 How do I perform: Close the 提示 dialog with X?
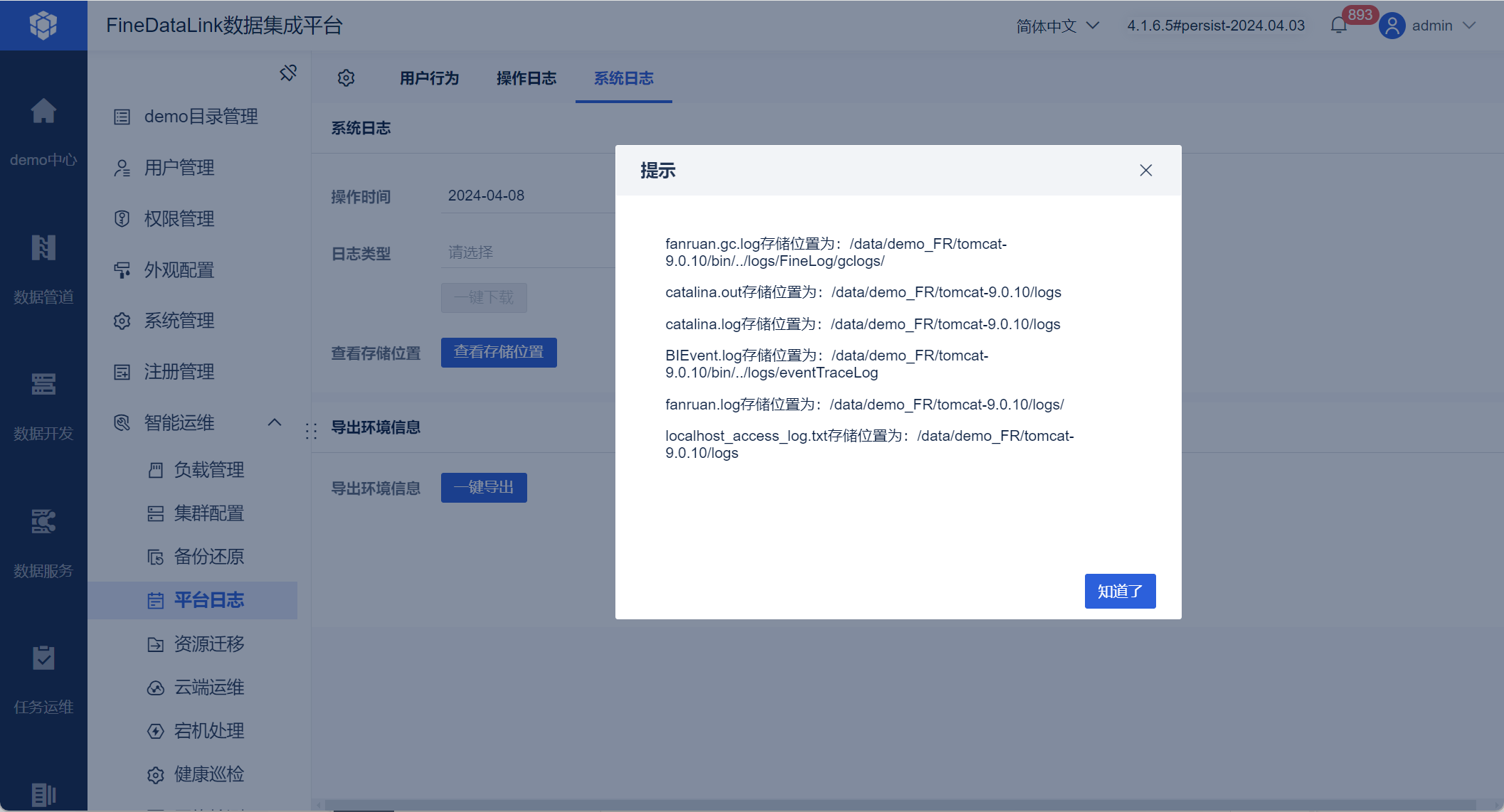(x=1145, y=171)
